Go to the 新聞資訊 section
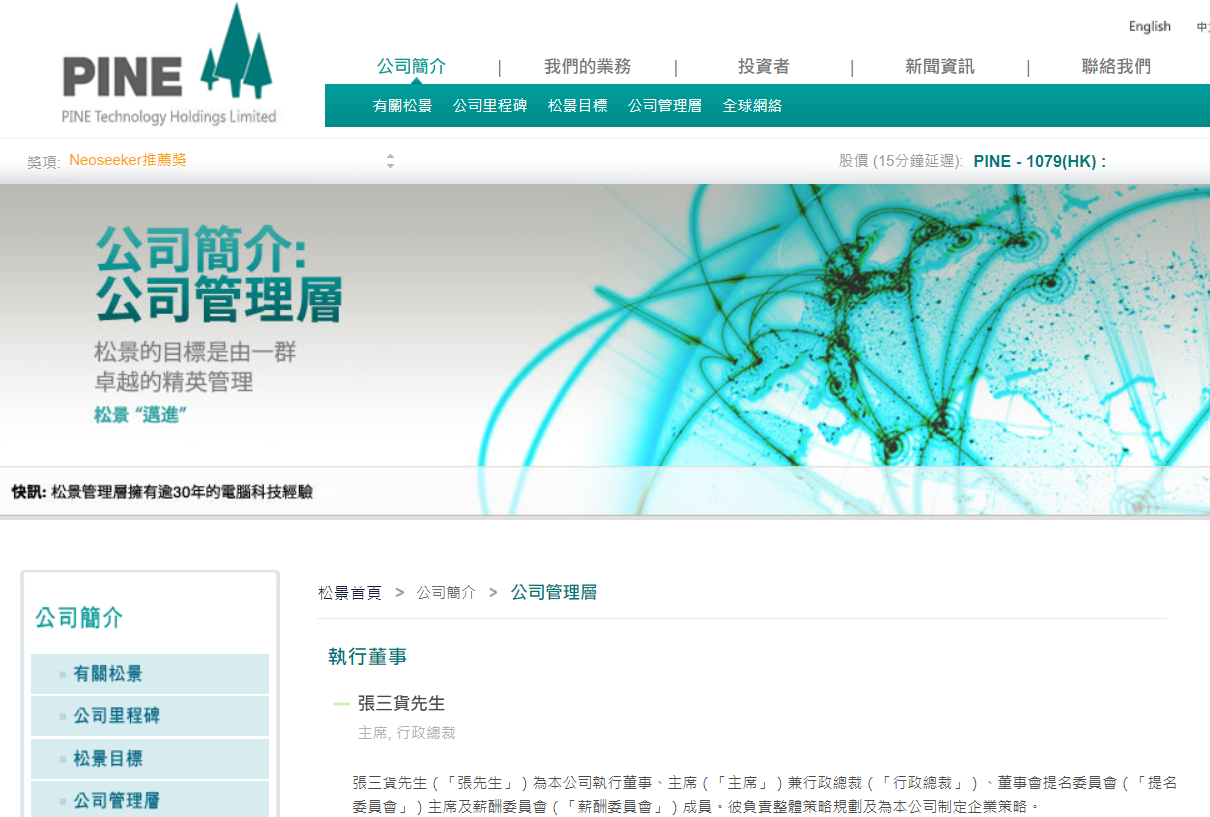 (939, 67)
